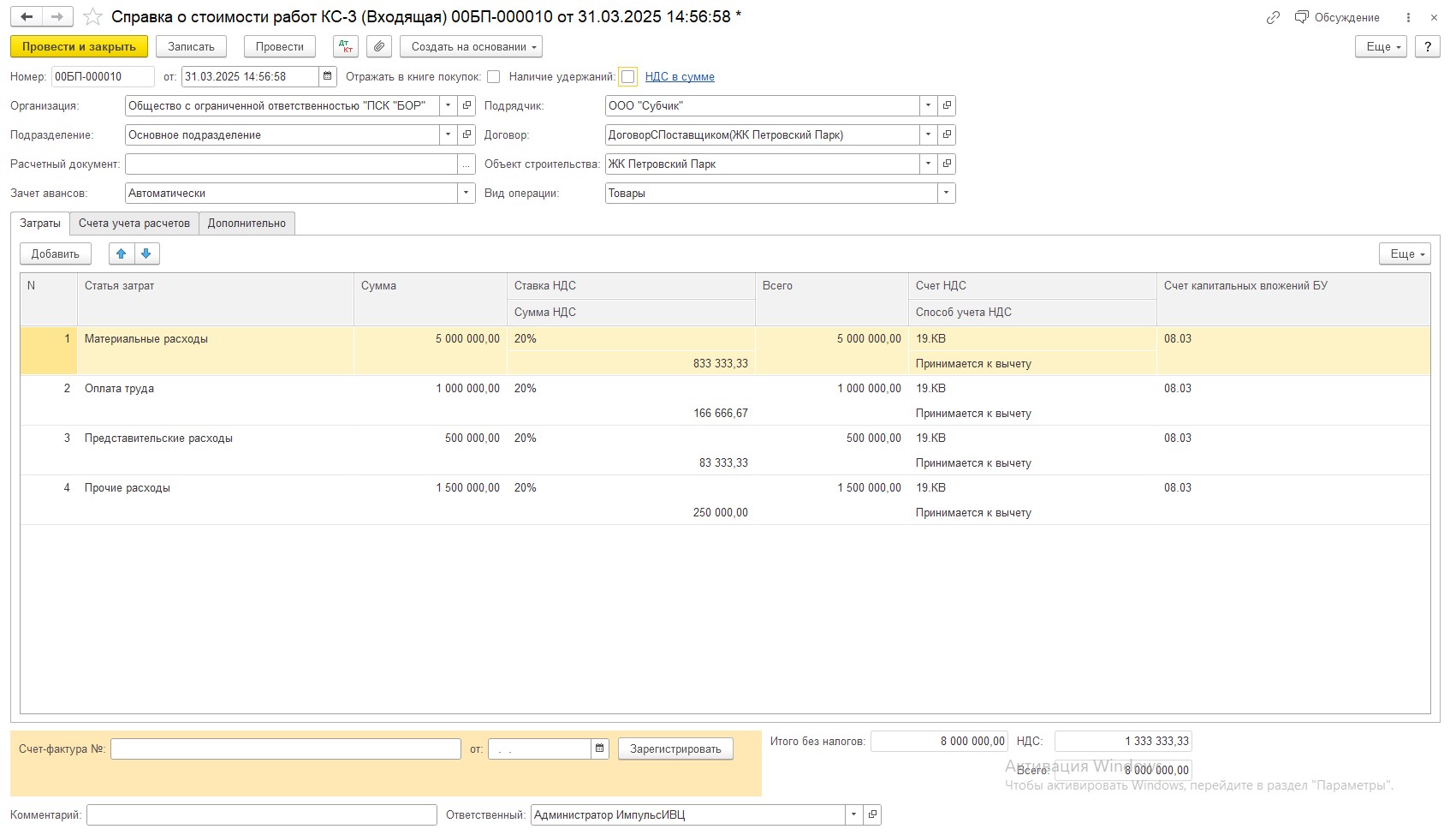The width and height of the screenshot is (1456, 835).
Task: Open calendar for счет-фактура date
Action: (x=600, y=749)
